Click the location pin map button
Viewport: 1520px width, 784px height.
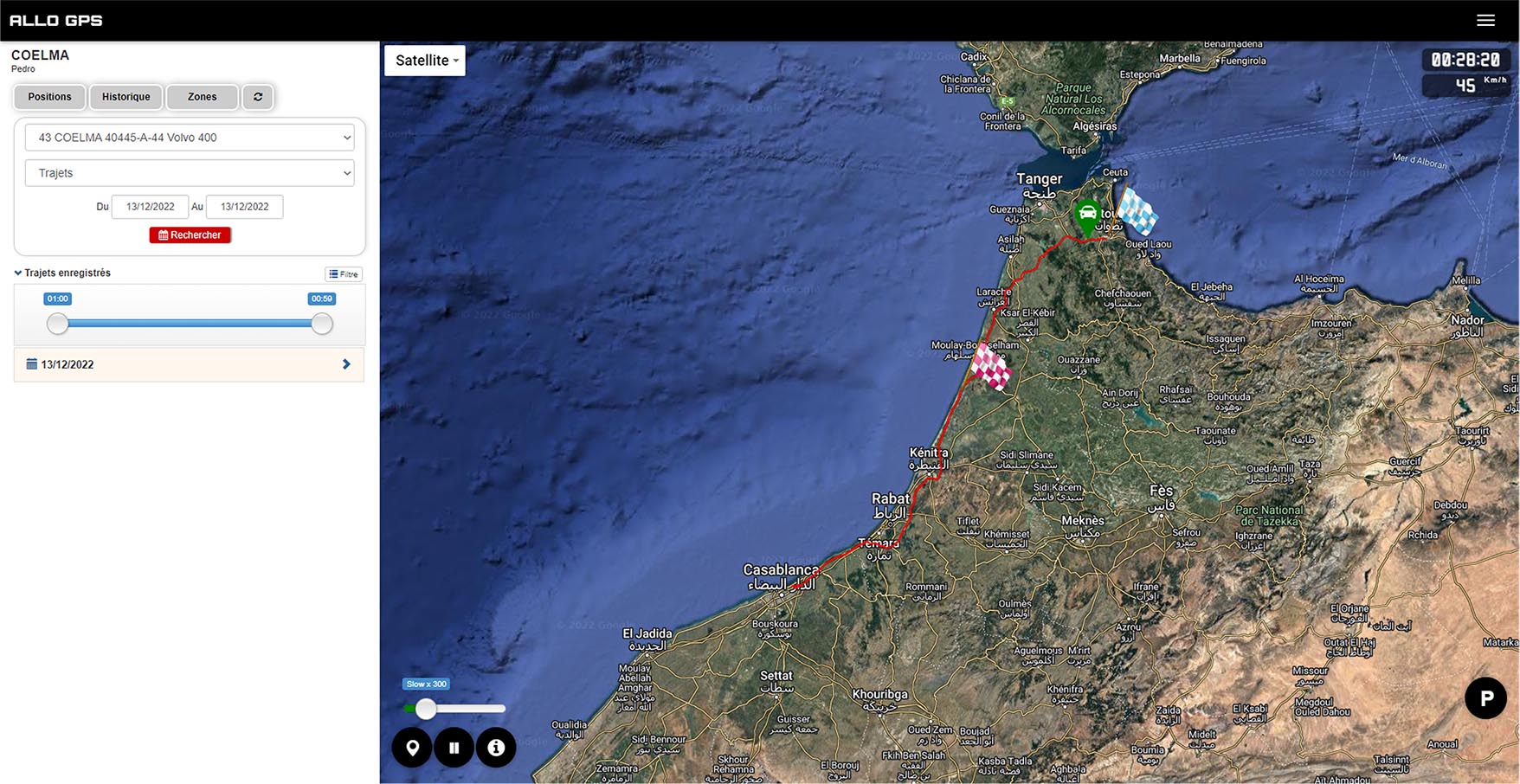tap(413, 748)
